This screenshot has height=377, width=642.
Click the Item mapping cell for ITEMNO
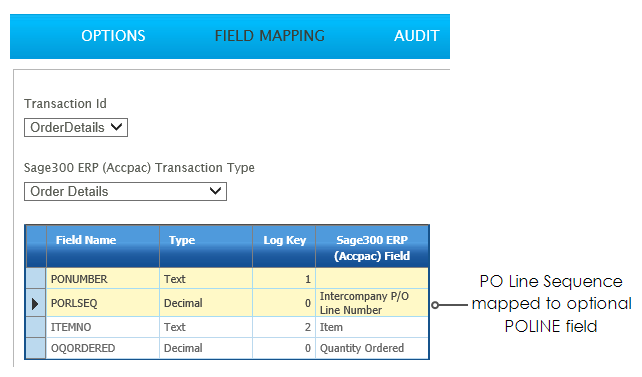(372, 327)
